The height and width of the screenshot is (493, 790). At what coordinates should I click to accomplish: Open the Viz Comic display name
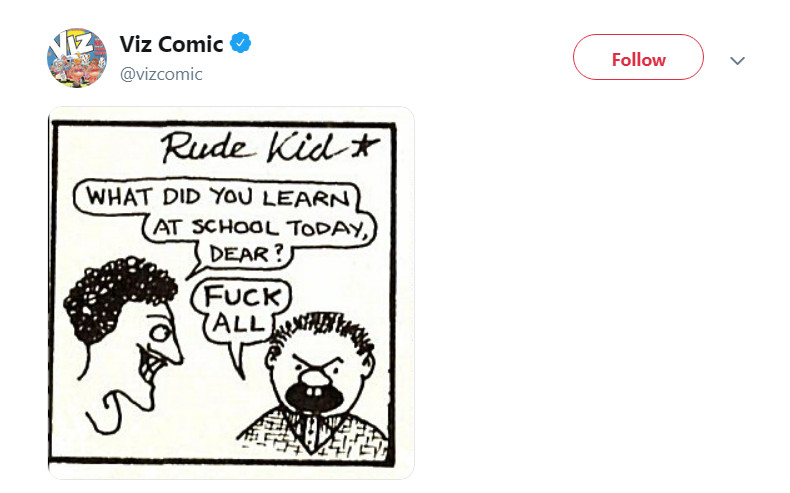(x=173, y=43)
